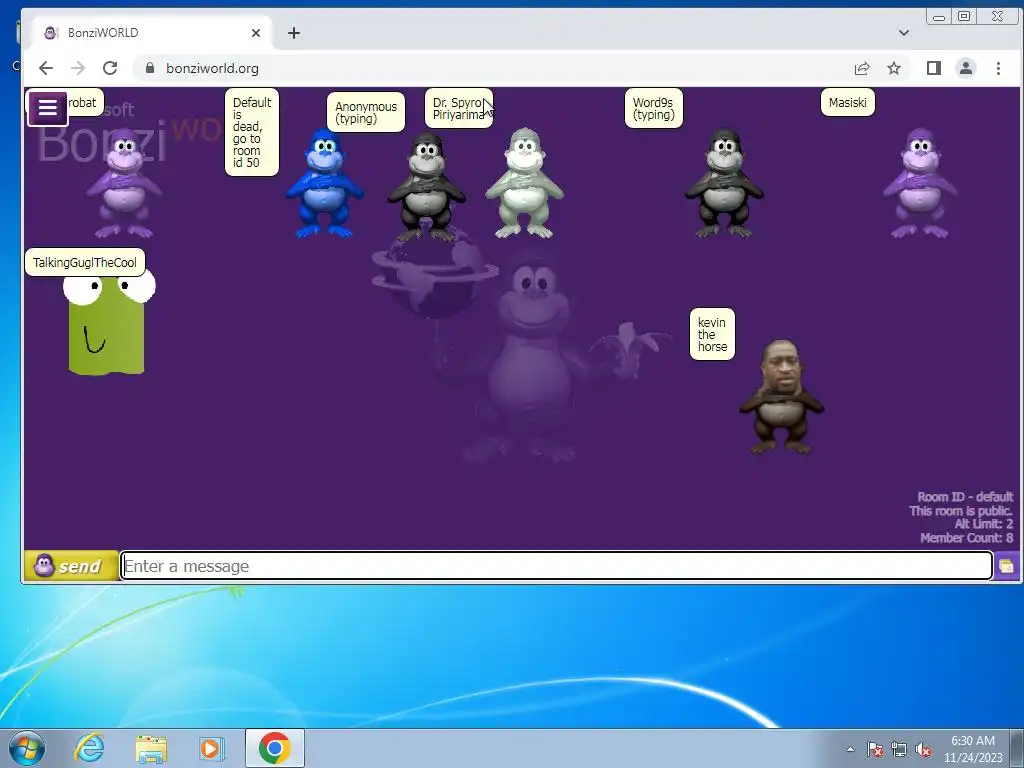
Task: Click the Chrome taskbar icon
Action: click(x=274, y=748)
